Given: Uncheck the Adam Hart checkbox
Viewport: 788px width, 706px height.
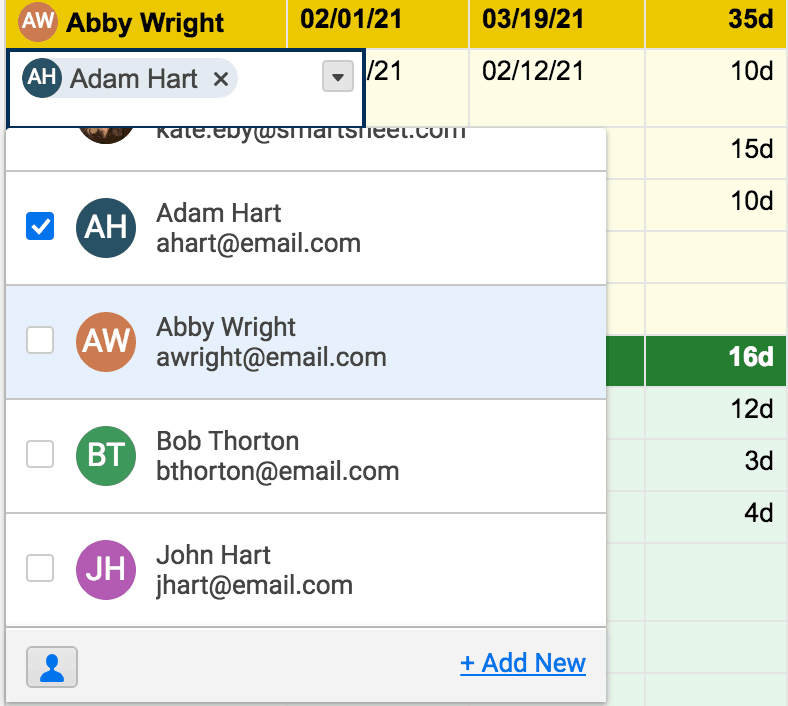Looking at the screenshot, I should click(40, 226).
